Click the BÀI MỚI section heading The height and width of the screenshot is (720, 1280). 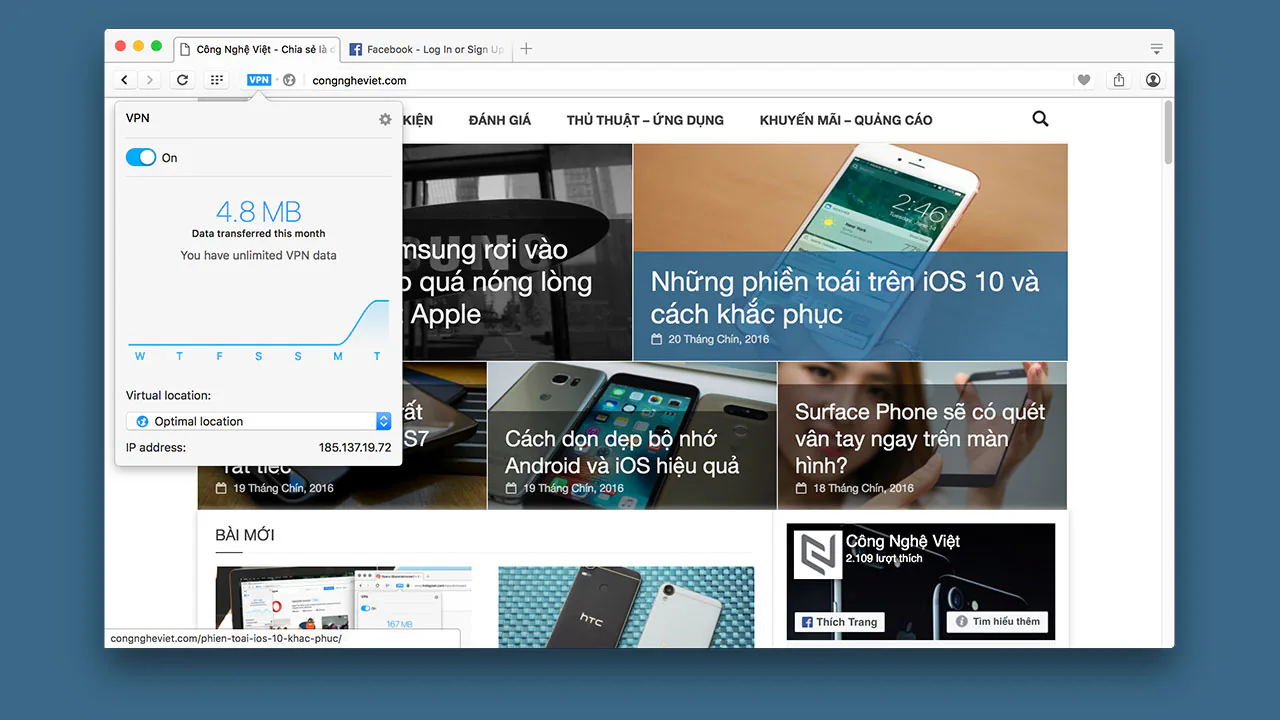click(x=245, y=535)
